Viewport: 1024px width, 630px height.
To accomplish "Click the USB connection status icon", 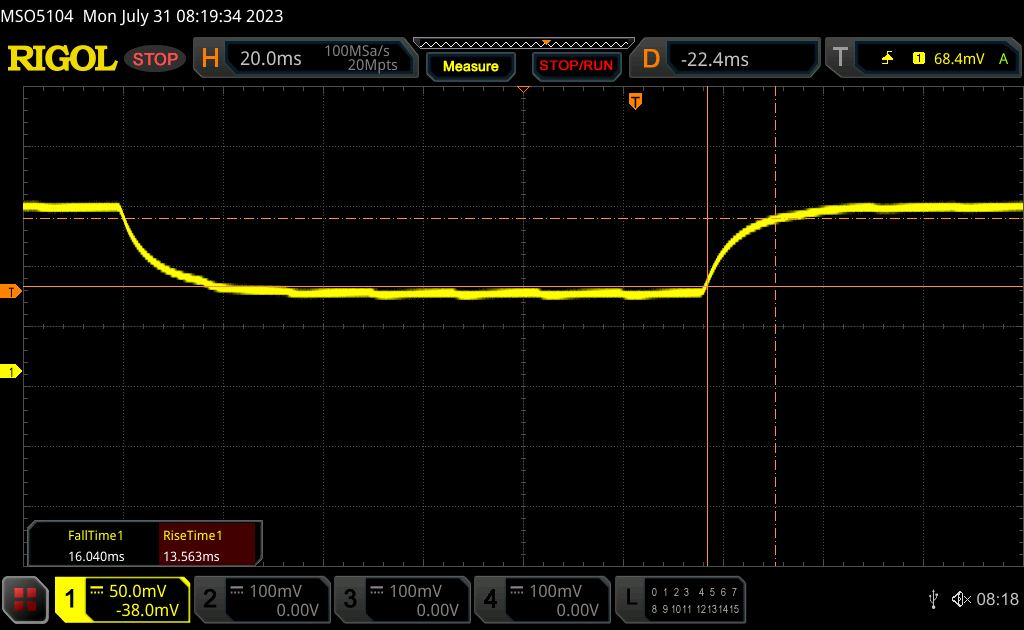I will click(x=933, y=599).
